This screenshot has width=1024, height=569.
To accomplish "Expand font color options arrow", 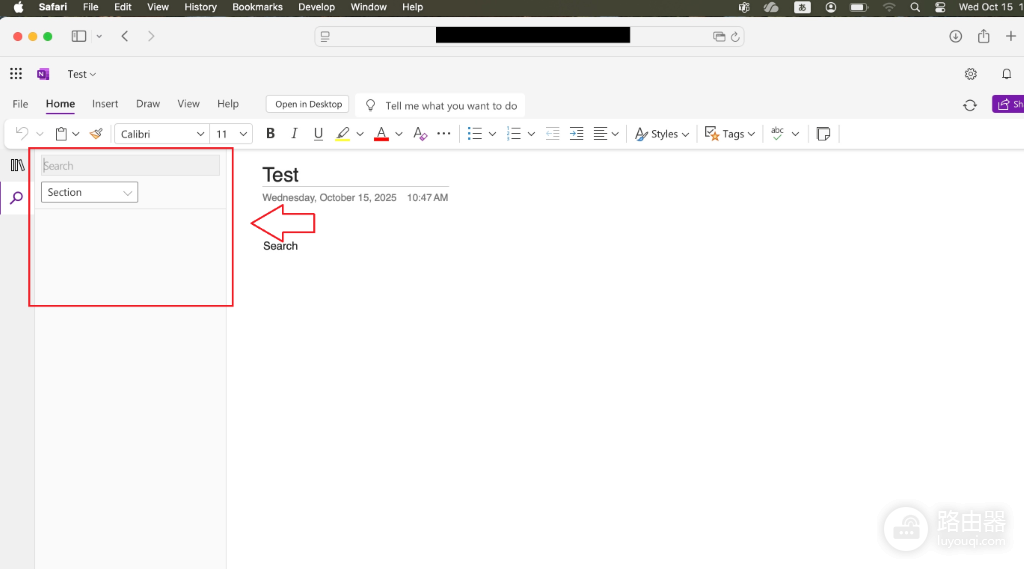I will click(398, 134).
